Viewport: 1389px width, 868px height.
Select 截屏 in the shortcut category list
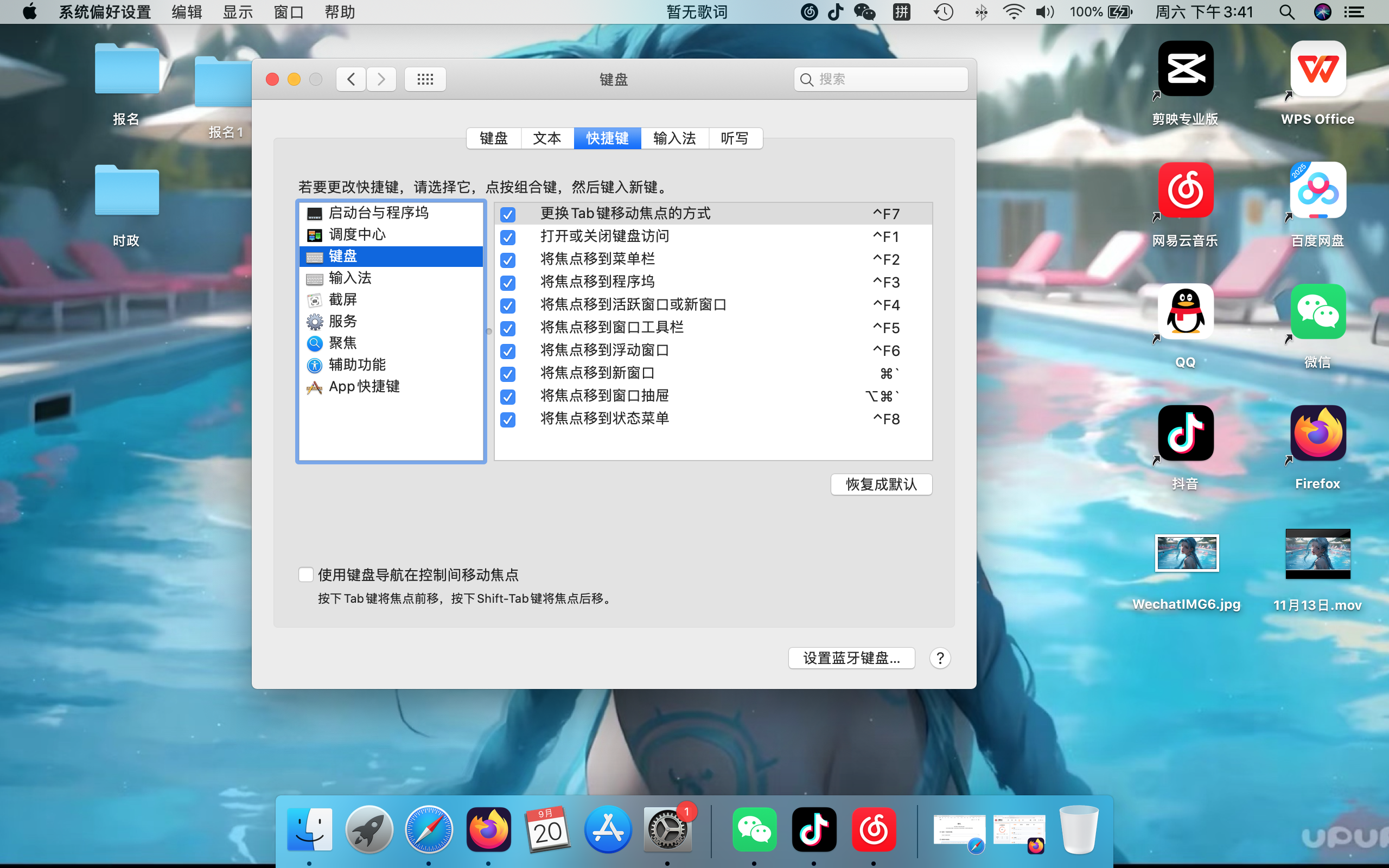[343, 299]
